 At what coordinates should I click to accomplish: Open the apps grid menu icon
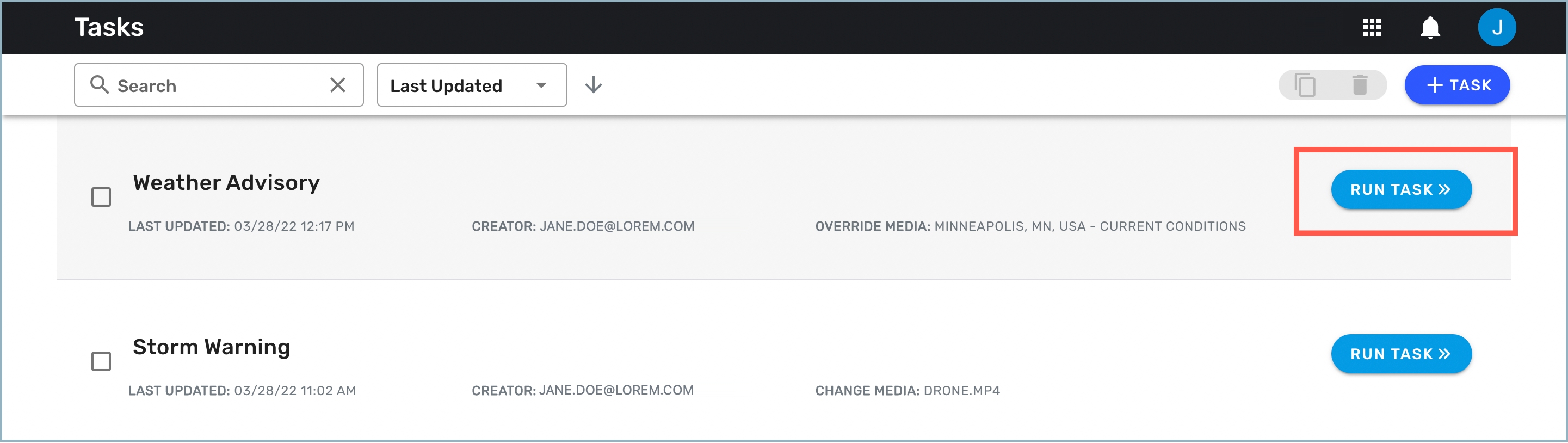tap(1372, 27)
